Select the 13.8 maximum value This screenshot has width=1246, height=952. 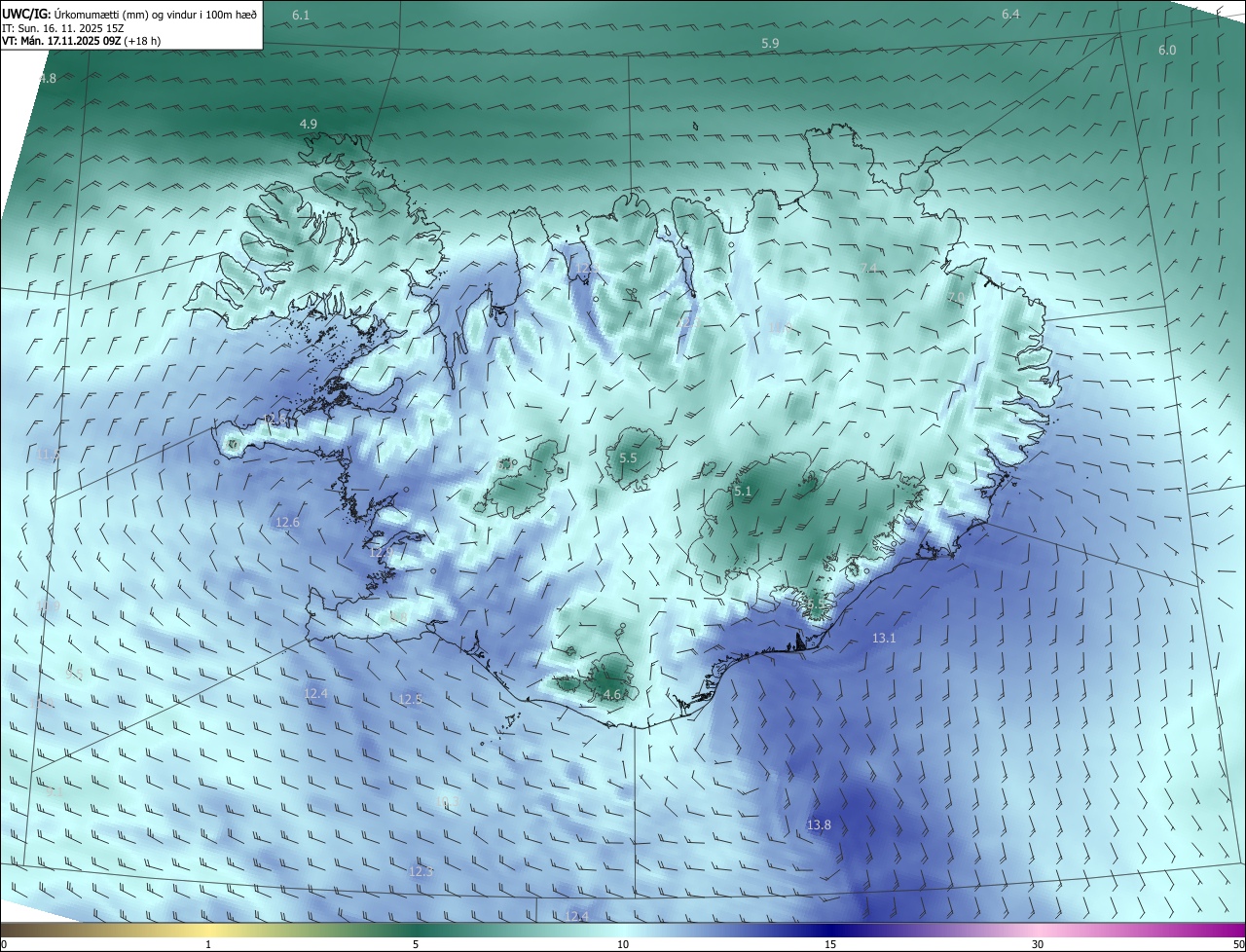(819, 824)
